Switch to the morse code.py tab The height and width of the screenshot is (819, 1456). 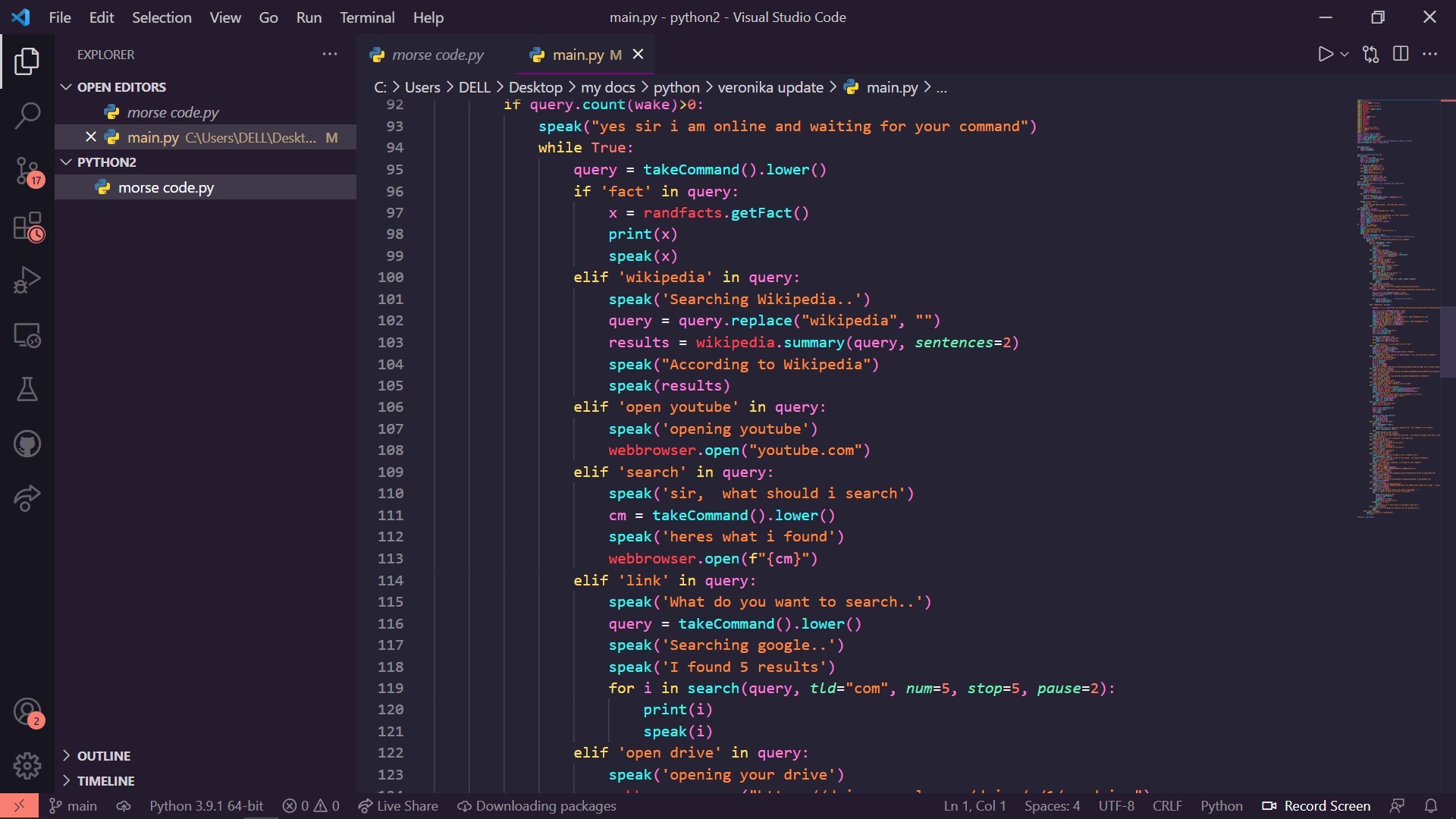[437, 55]
